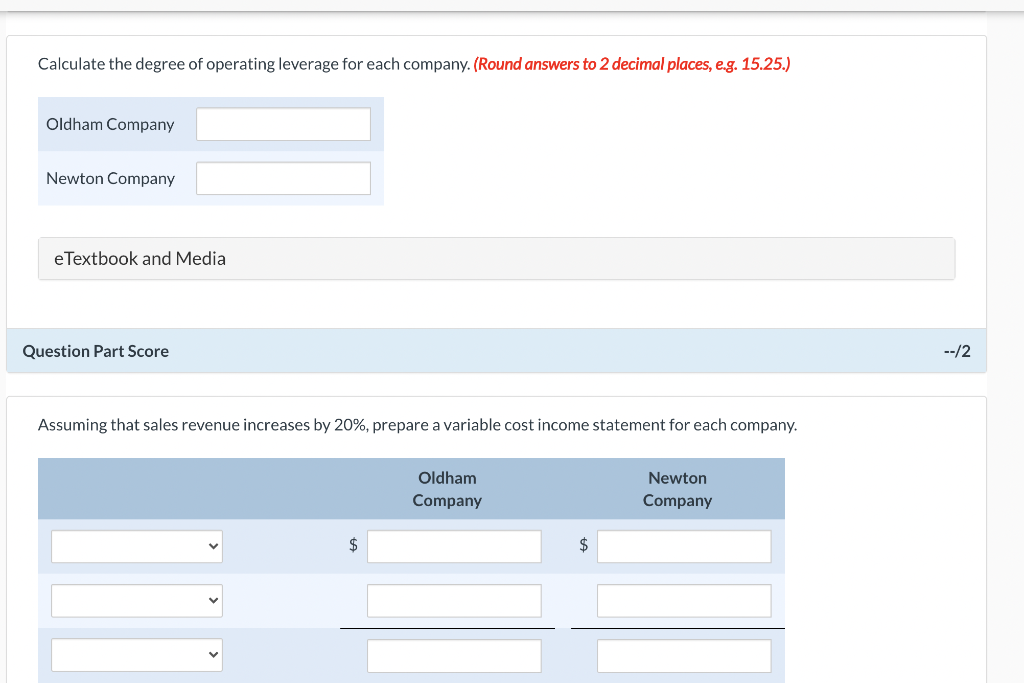This screenshot has height=683, width=1024.
Task: Click the Newton Company leverage input field
Action: click(x=283, y=178)
